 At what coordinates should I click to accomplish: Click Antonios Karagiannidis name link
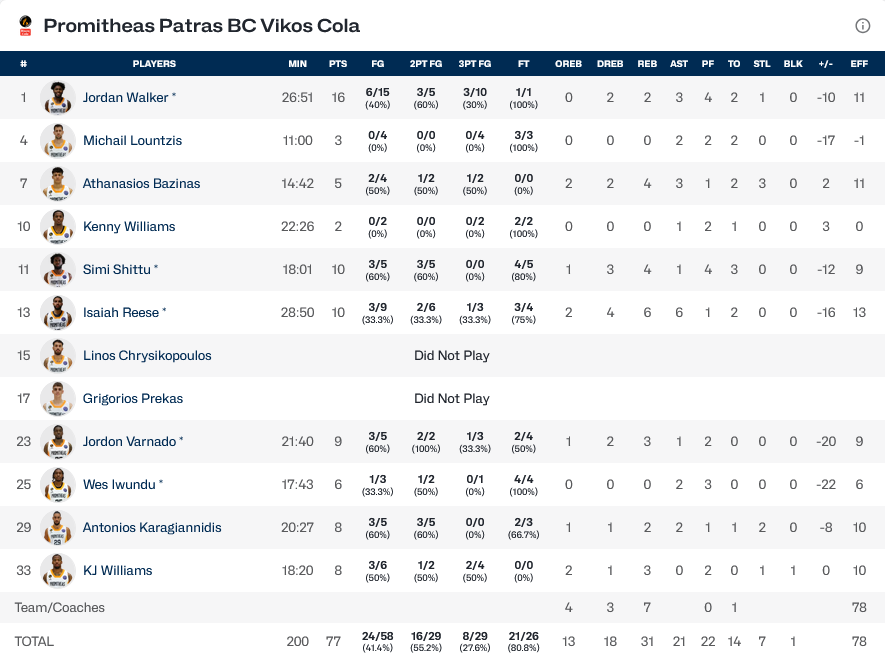tap(152, 528)
